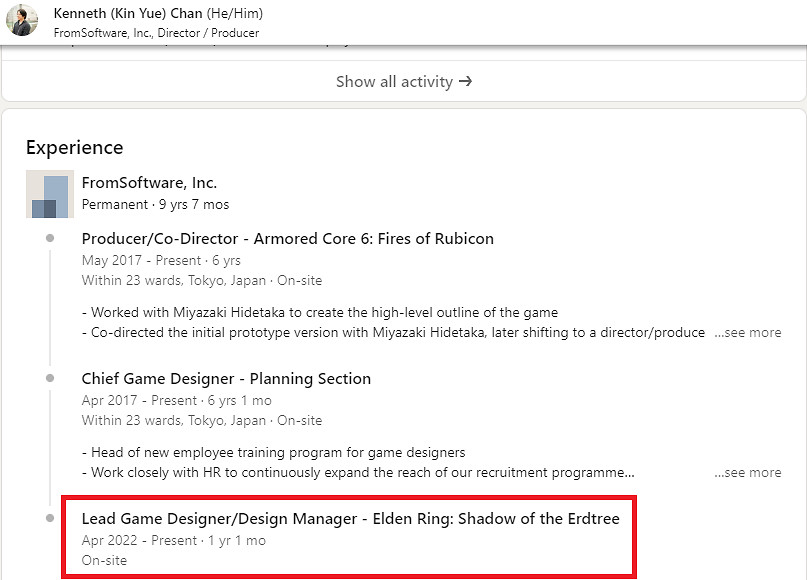Viewport: 807px width, 580px height.
Task: Click the Lead Game Designer - Elden Ring title
Action: 350,519
